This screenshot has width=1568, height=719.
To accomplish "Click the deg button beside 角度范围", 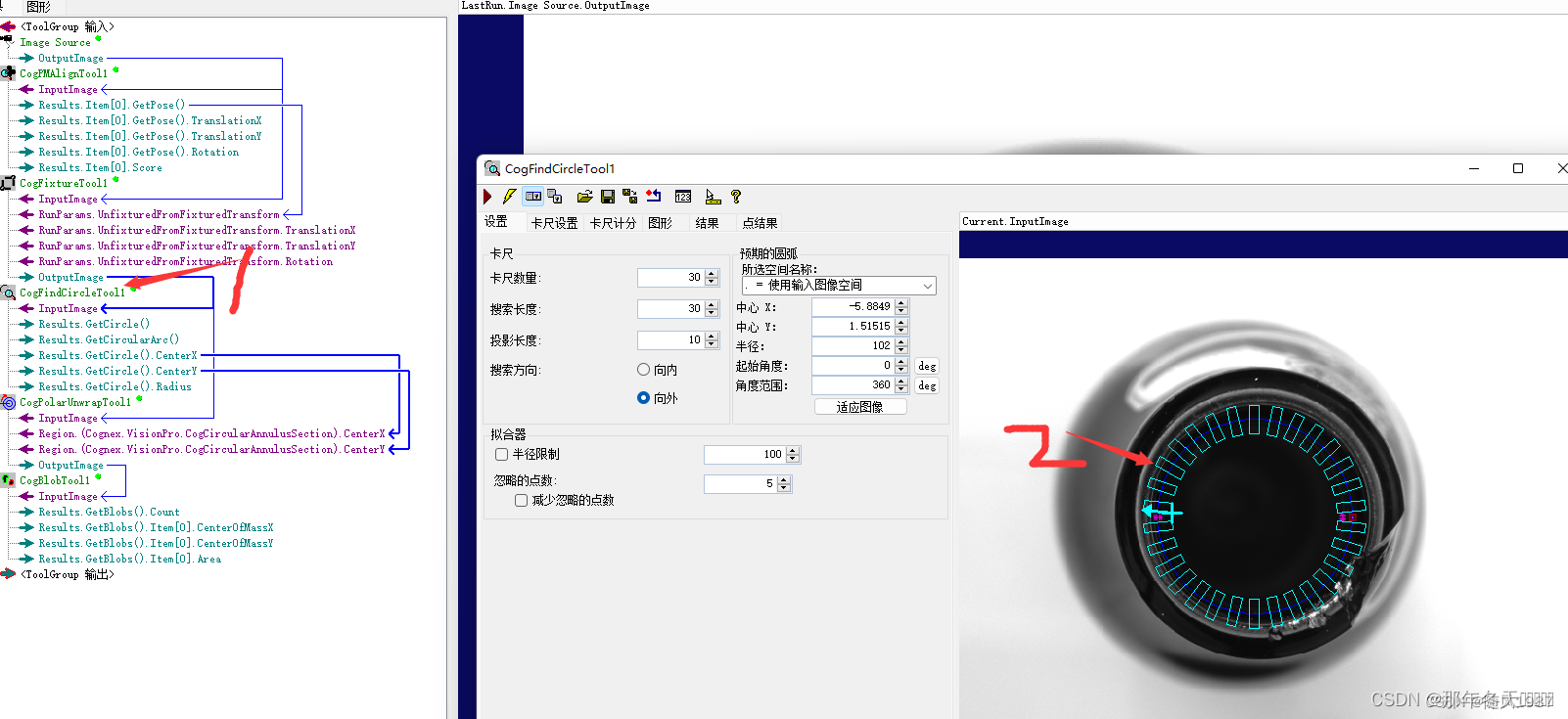I will click(927, 385).
